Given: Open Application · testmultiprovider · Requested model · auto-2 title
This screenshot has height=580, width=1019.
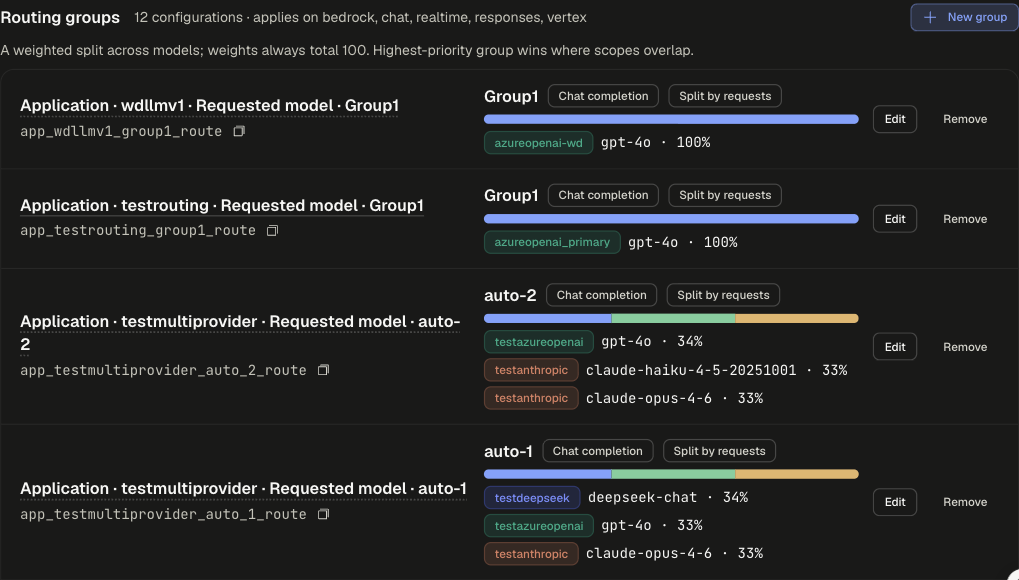Looking at the screenshot, I should (x=240, y=333).
